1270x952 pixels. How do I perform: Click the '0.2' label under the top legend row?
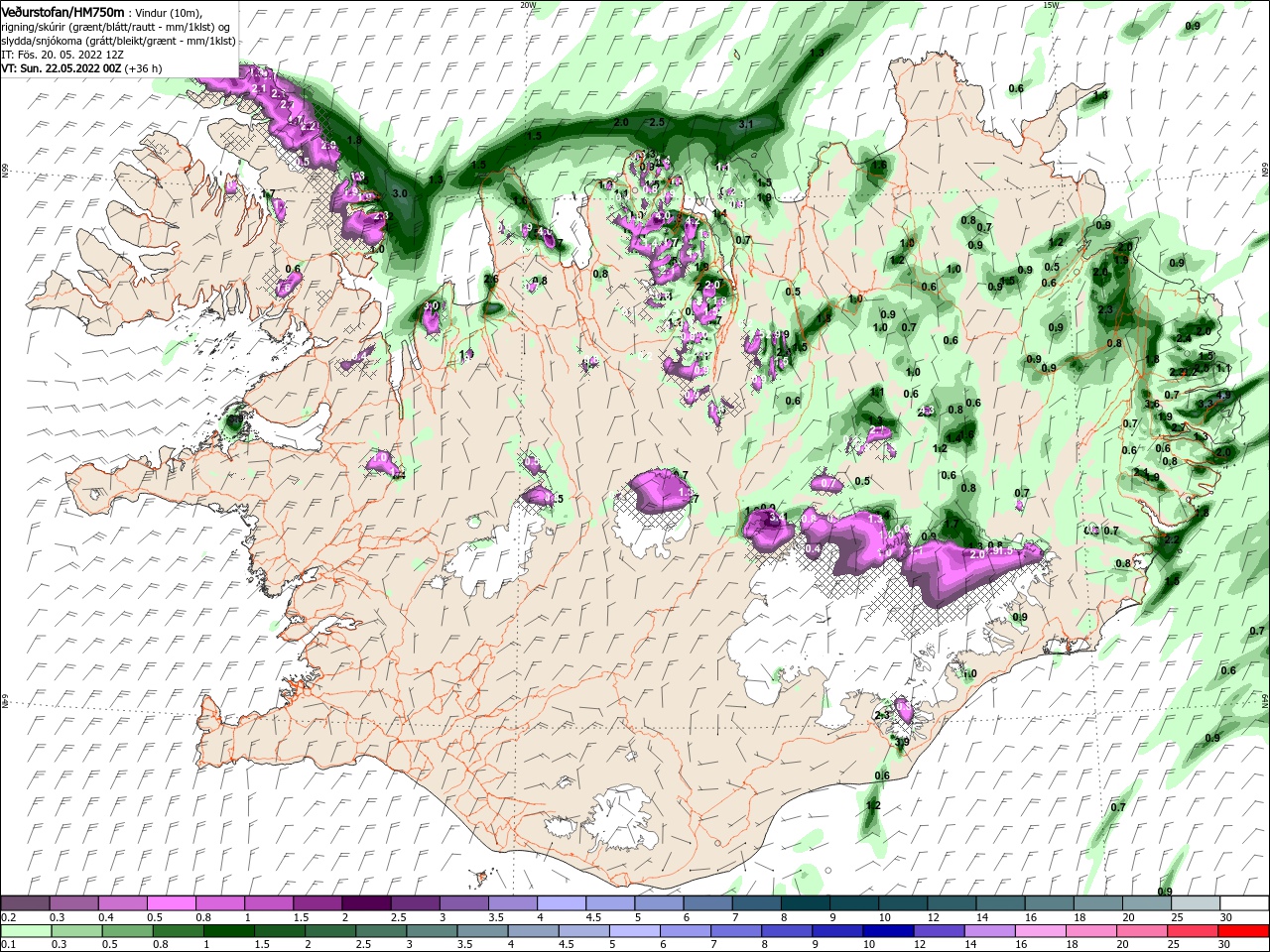(8, 917)
